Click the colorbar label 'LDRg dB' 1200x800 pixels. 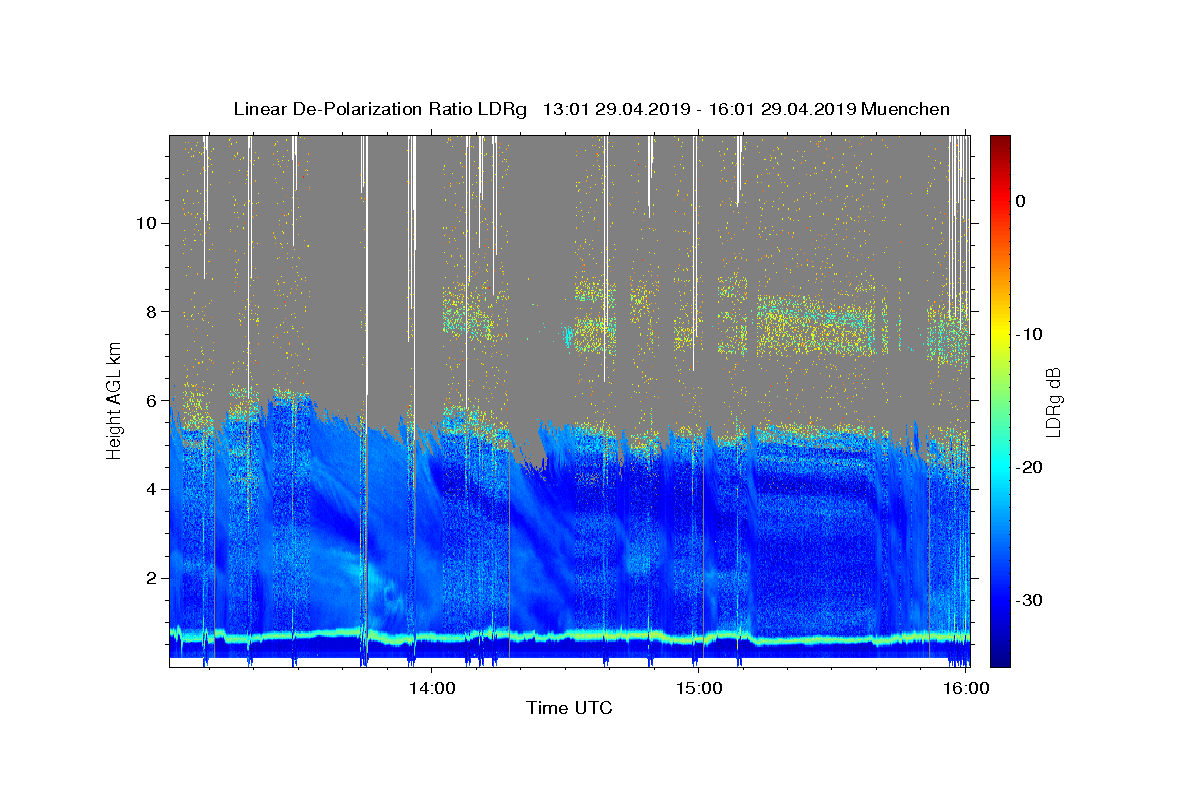click(1053, 402)
